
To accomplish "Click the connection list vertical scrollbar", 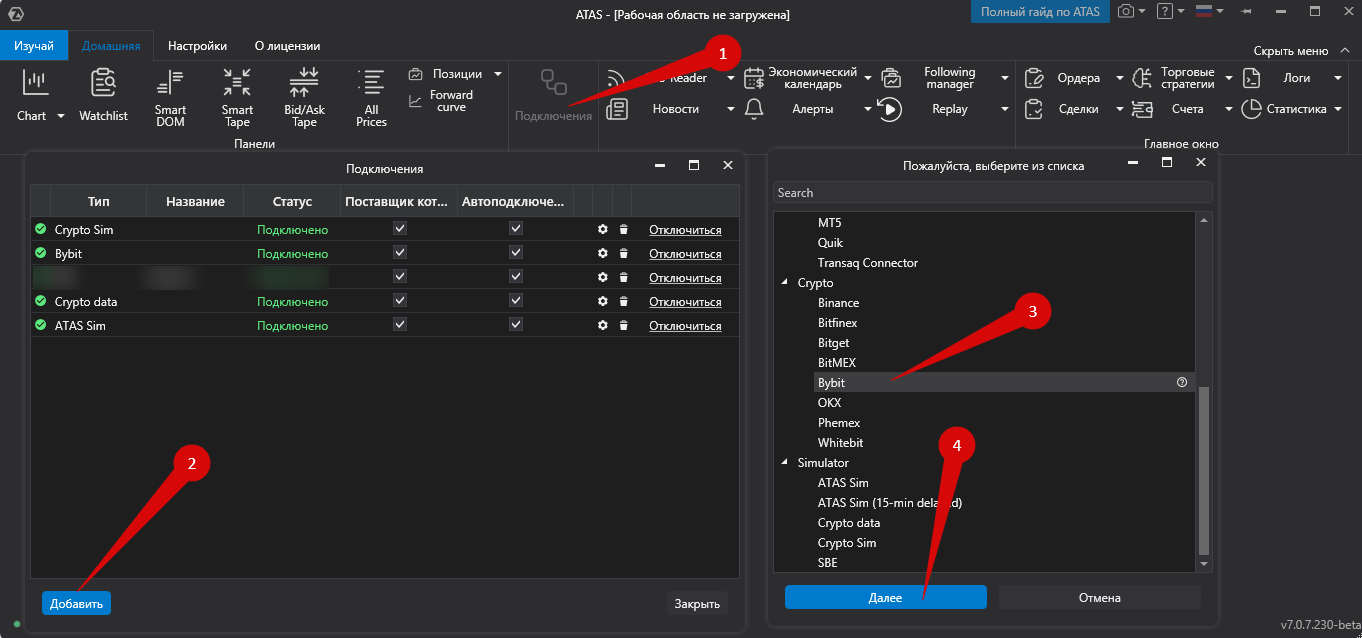I will (1204, 470).
